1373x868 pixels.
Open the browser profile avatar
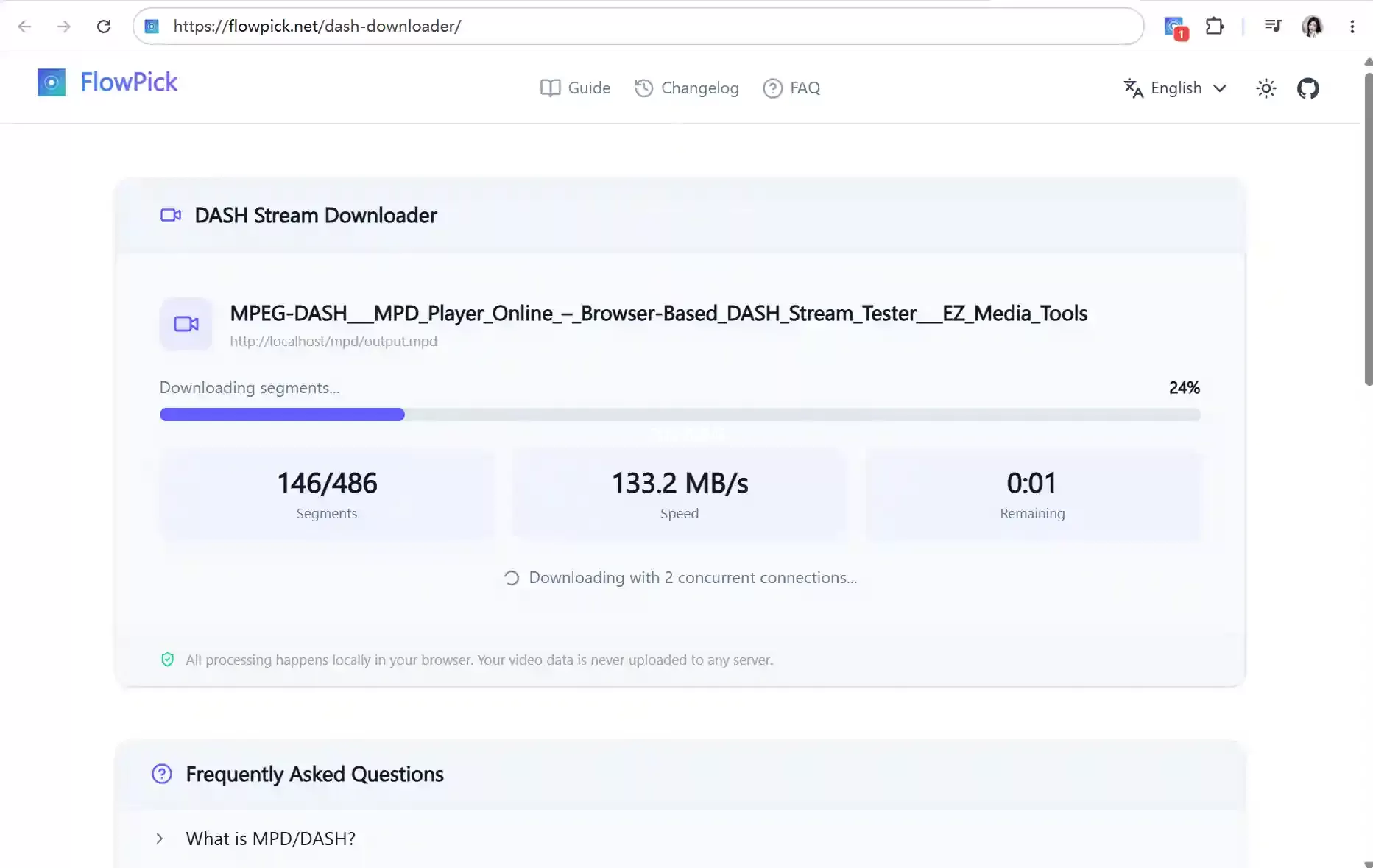point(1312,27)
